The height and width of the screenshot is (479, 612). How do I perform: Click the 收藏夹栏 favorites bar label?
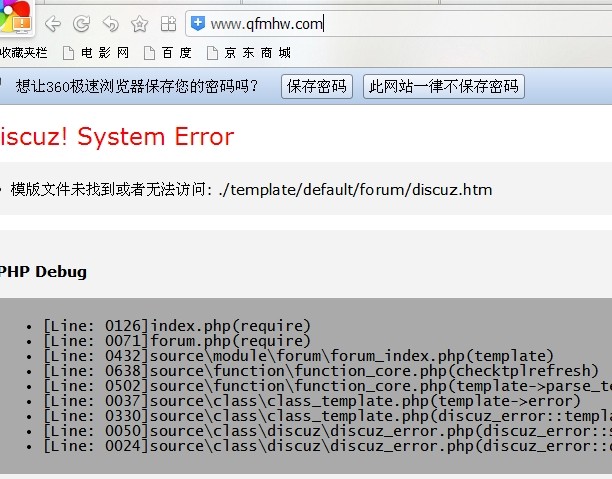click(23, 53)
